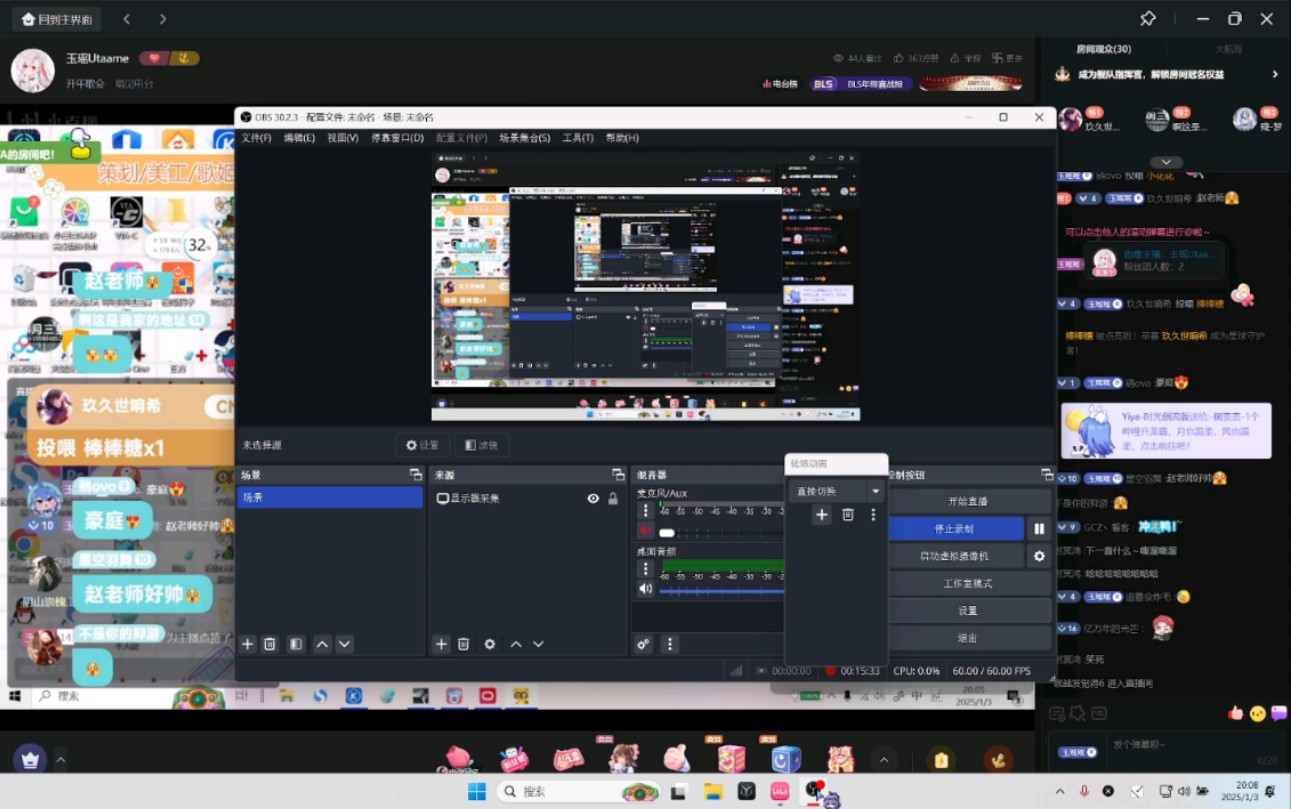Add a new source in OBS

[x=441, y=644]
